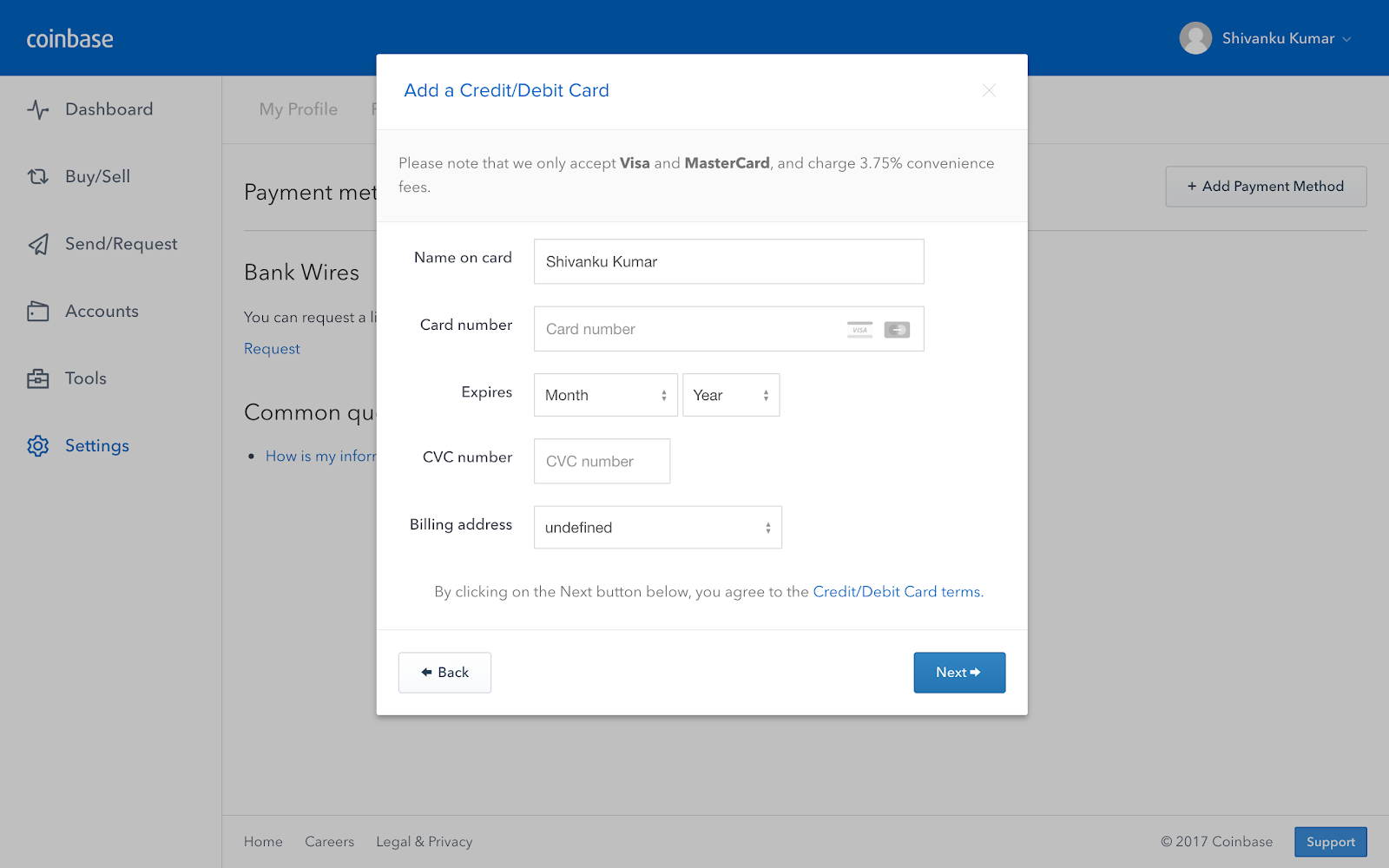Click the Accounts wallet icon

(37, 311)
